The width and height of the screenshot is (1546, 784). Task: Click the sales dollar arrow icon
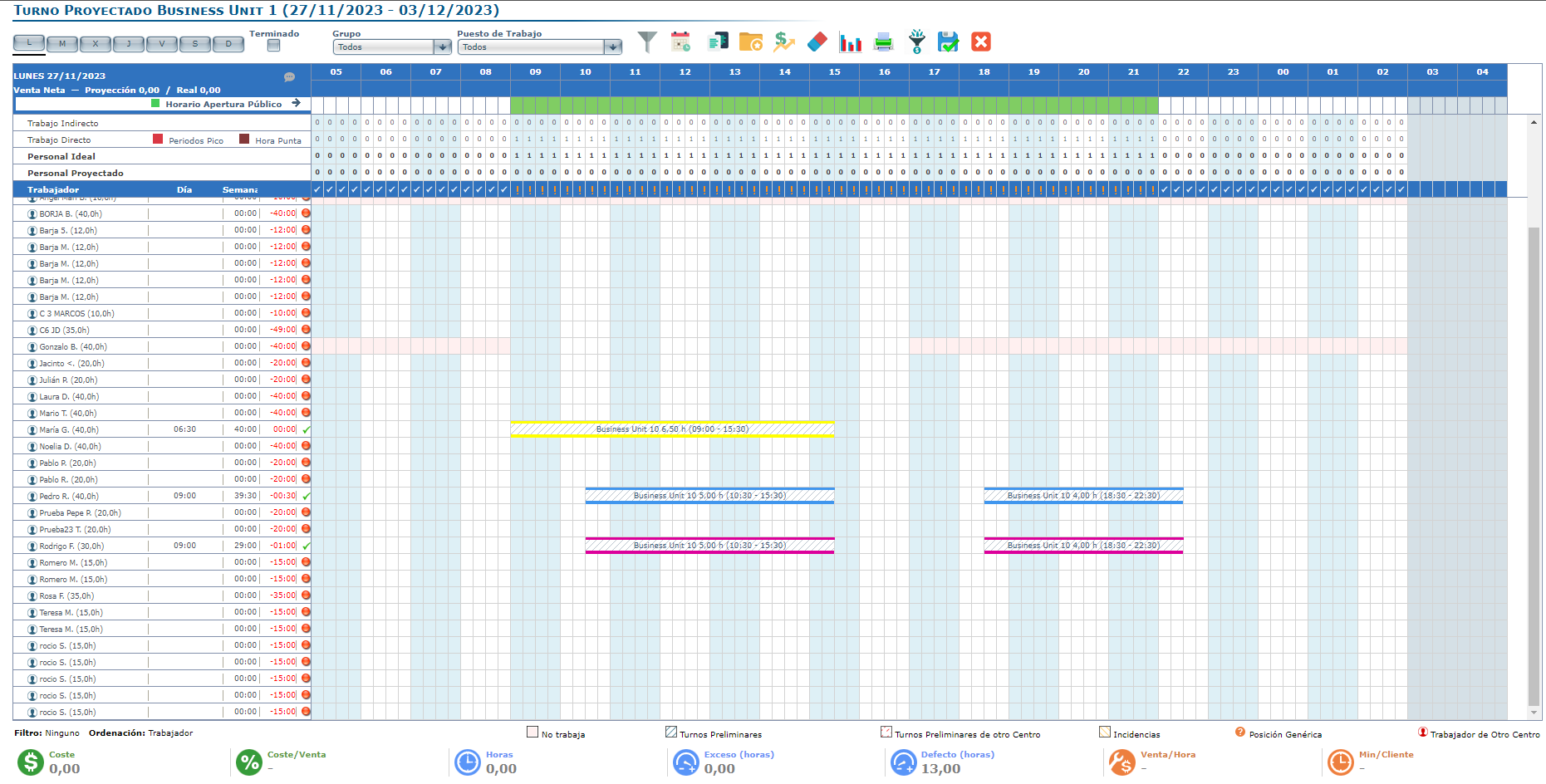[783, 42]
